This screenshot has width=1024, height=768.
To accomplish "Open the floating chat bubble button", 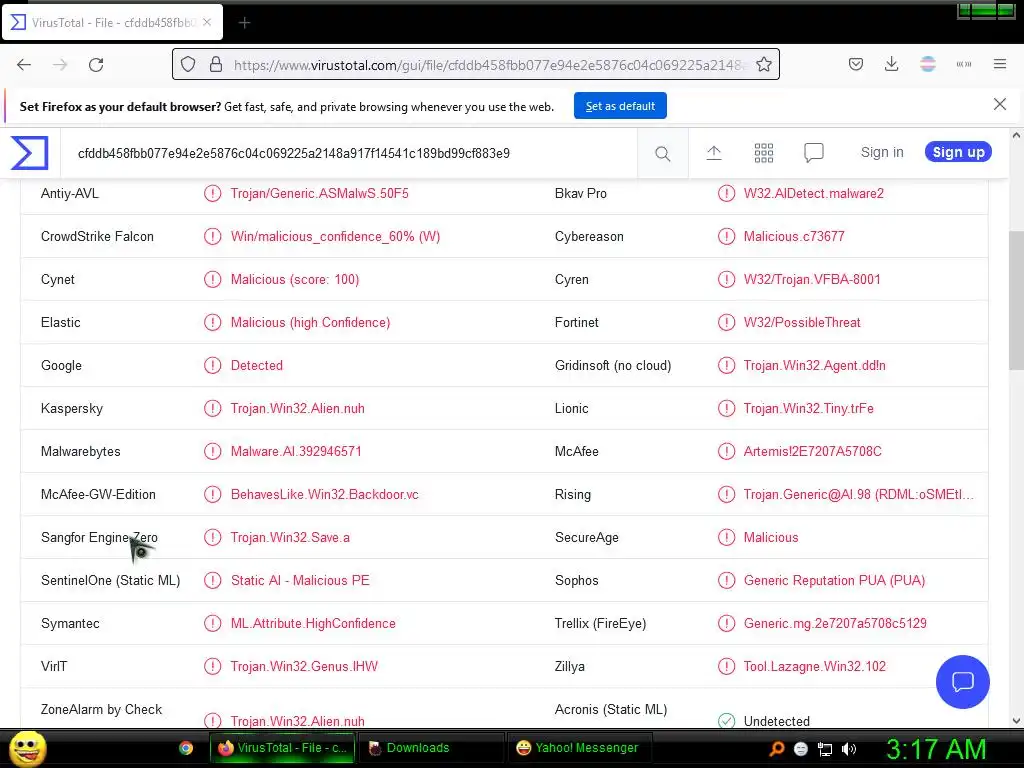I will 963,682.
